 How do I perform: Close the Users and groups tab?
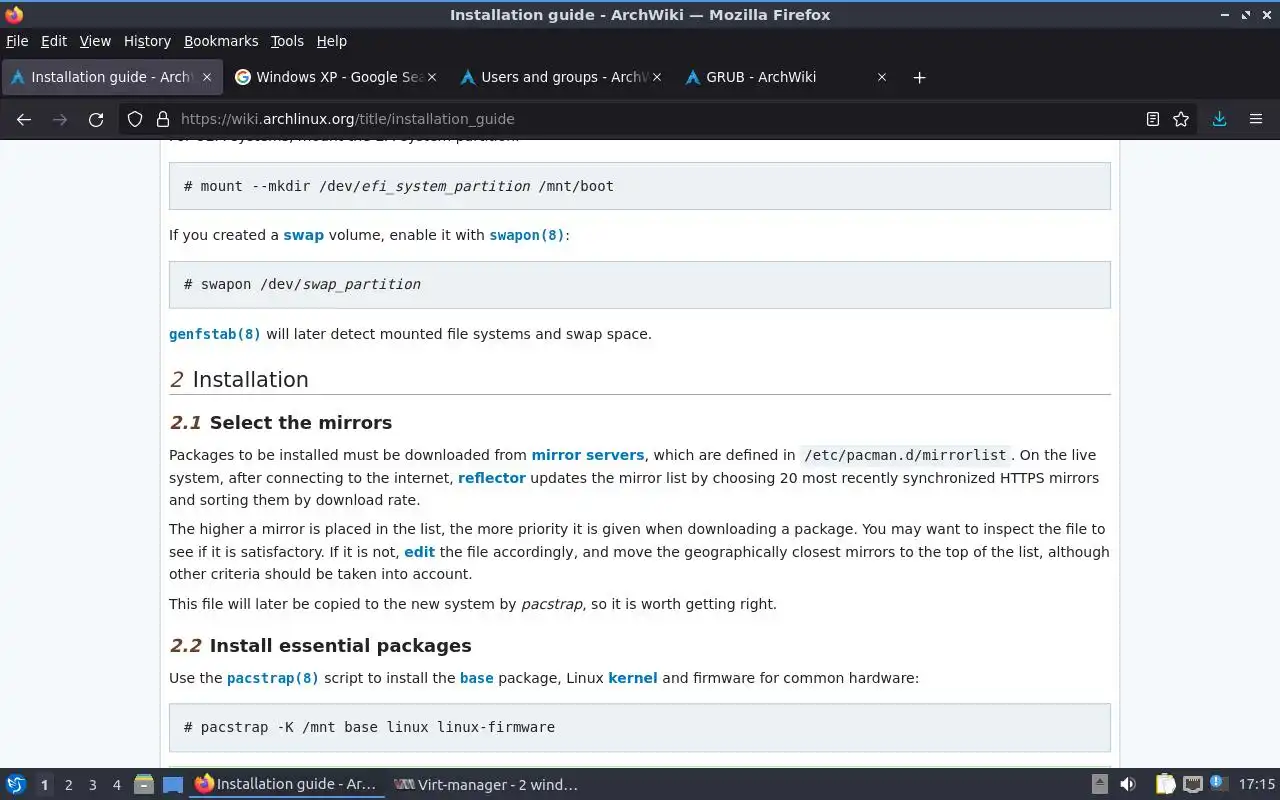click(657, 77)
